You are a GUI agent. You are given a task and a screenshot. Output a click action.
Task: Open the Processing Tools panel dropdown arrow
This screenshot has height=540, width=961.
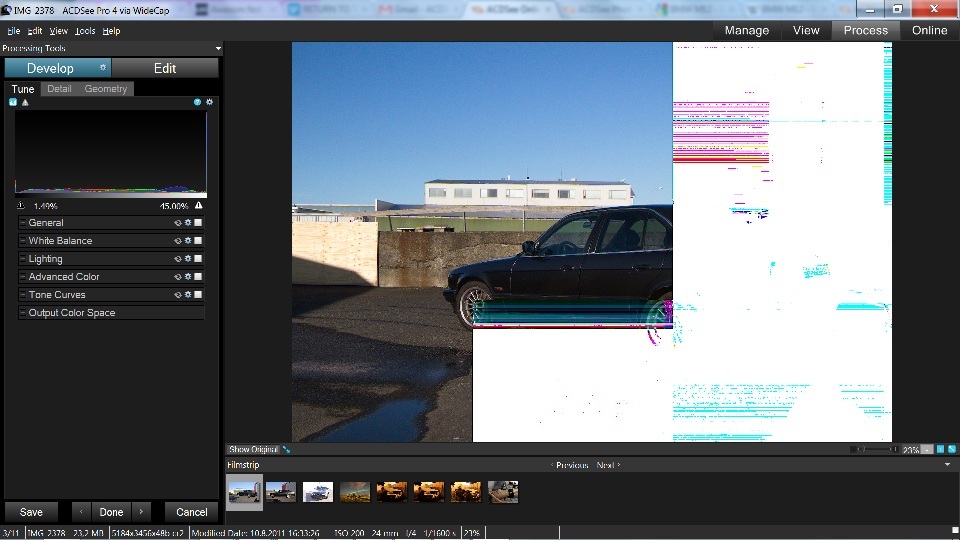coord(218,48)
